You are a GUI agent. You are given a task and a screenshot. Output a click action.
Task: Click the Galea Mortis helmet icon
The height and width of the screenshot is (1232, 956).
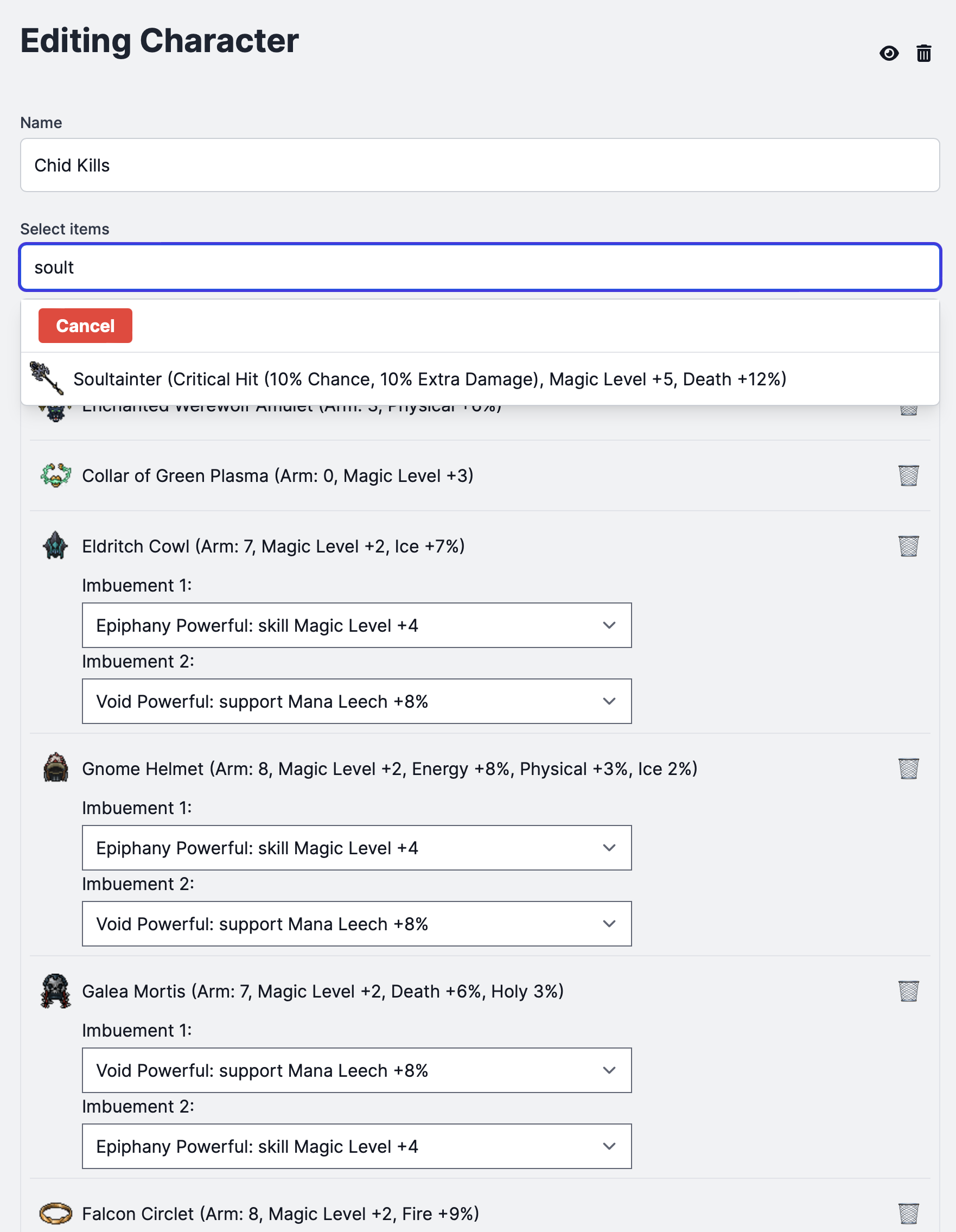55,991
